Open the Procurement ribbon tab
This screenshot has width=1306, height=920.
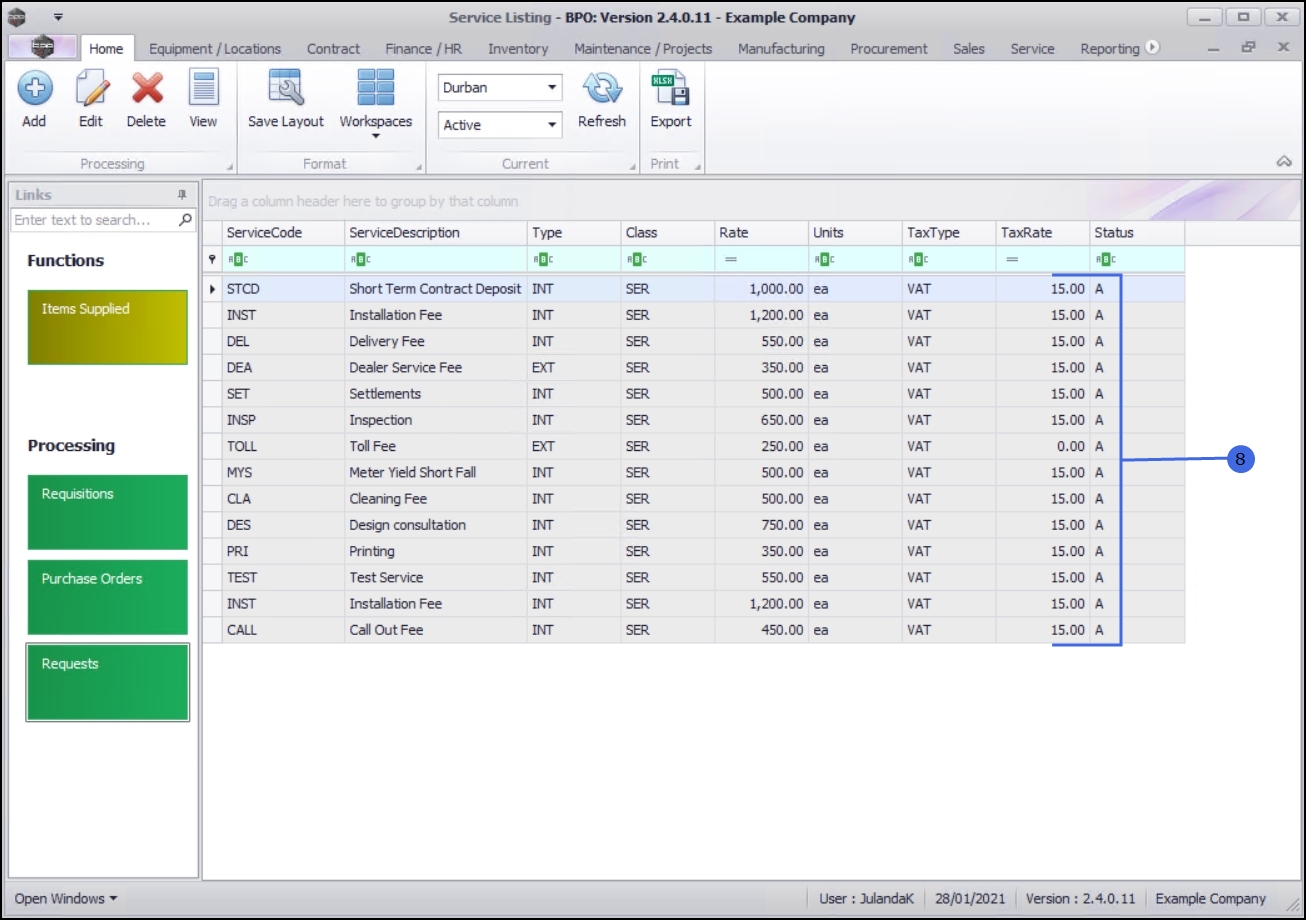pos(888,48)
